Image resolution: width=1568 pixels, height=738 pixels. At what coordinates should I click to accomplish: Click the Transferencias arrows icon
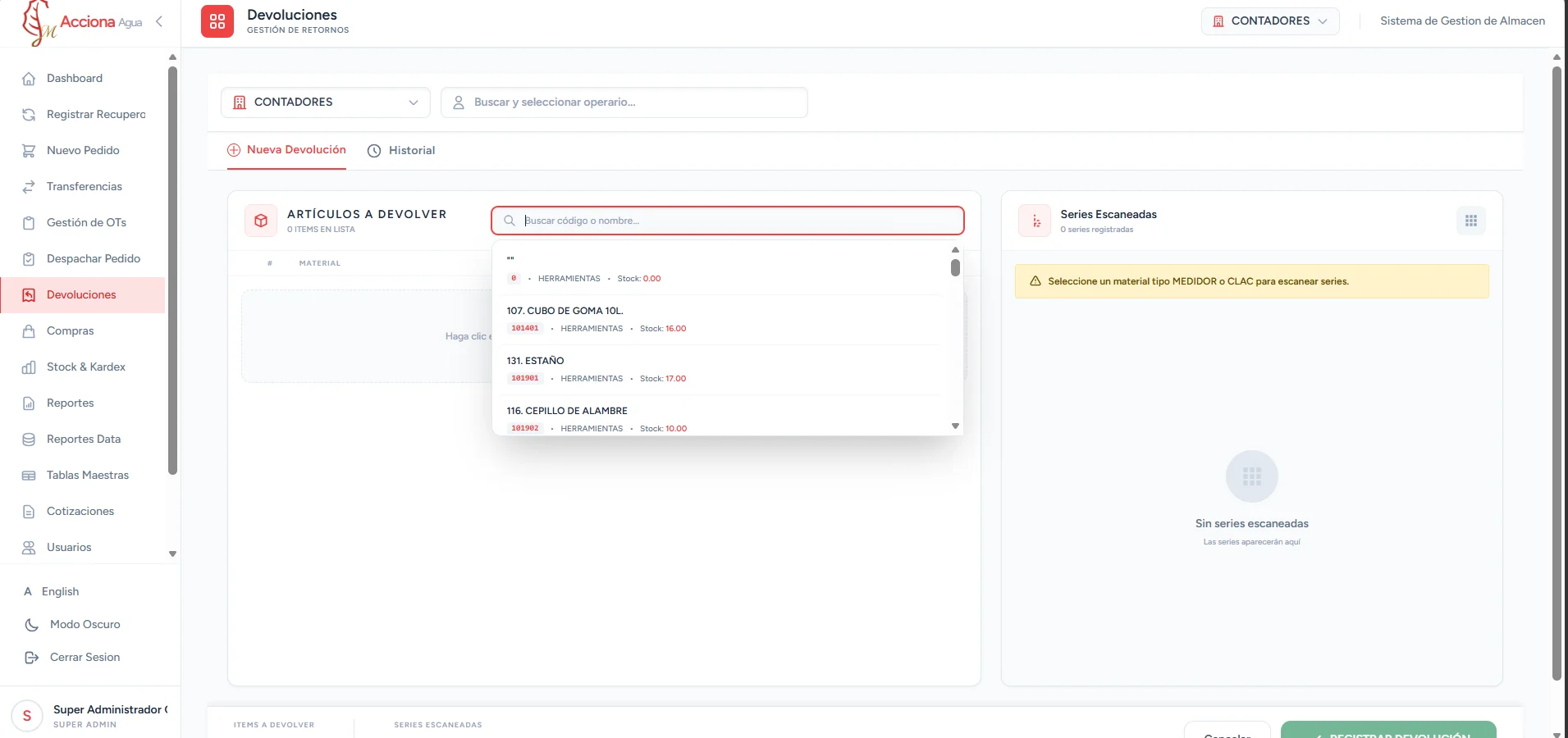(x=29, y=187)
